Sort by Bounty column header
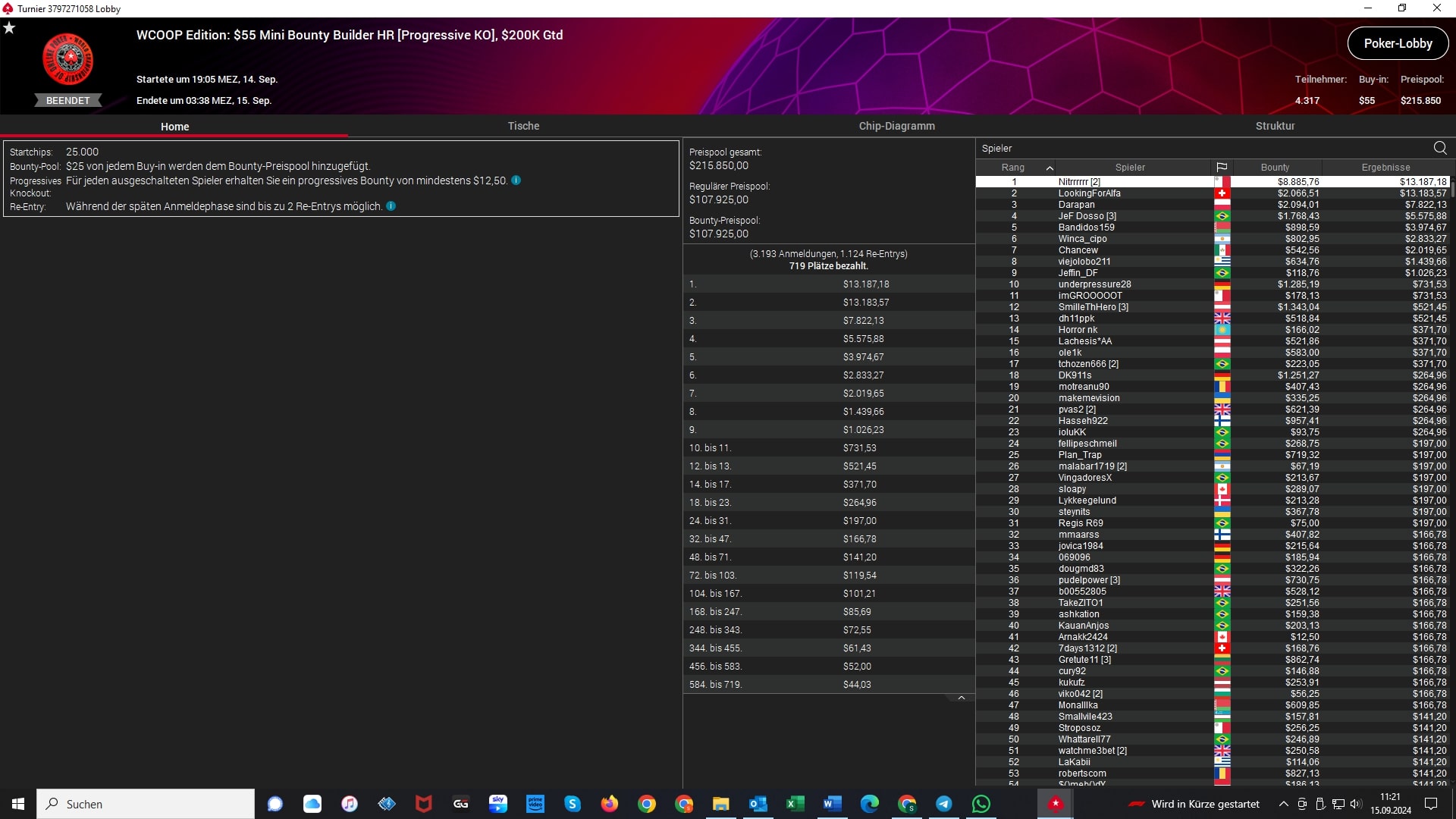 tap(1275, 168)
